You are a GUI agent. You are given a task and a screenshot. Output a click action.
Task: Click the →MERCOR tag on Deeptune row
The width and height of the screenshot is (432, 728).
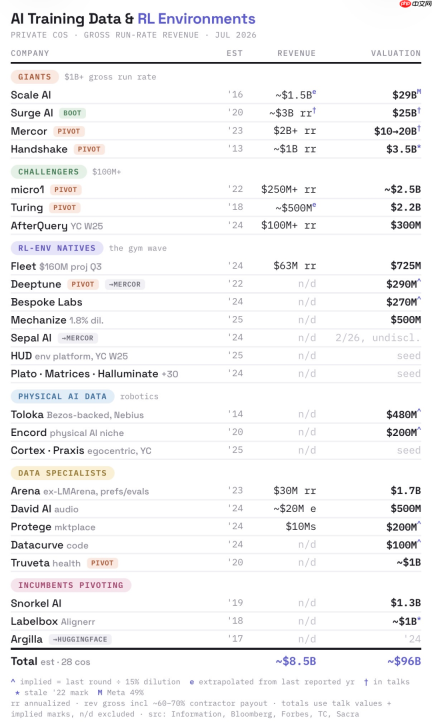124,284
